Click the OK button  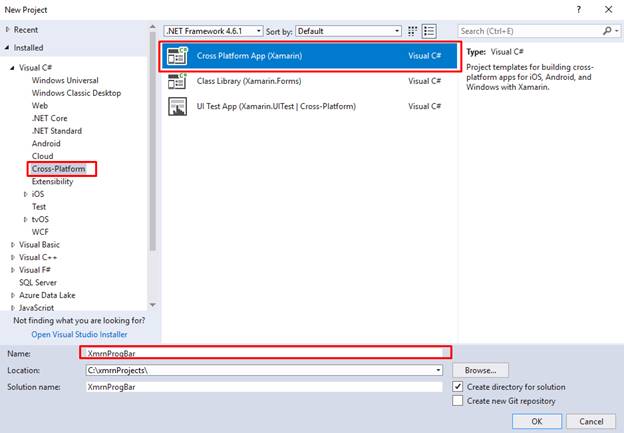(x=536, y=421)
